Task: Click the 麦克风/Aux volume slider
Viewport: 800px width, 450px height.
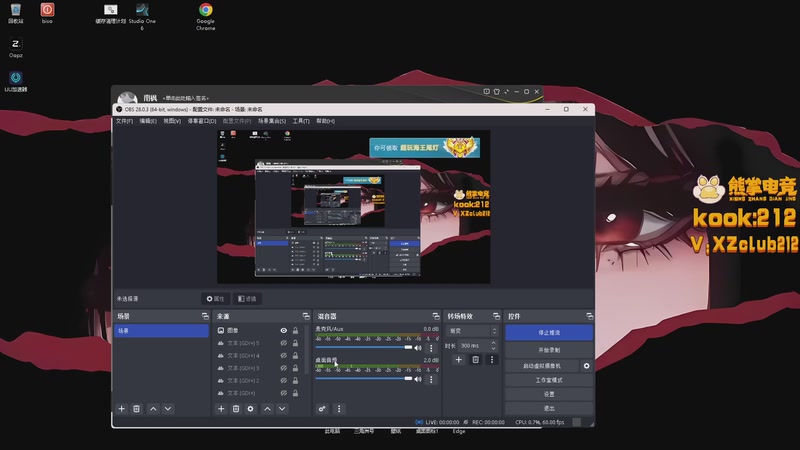Action: (x=364, y=347)
